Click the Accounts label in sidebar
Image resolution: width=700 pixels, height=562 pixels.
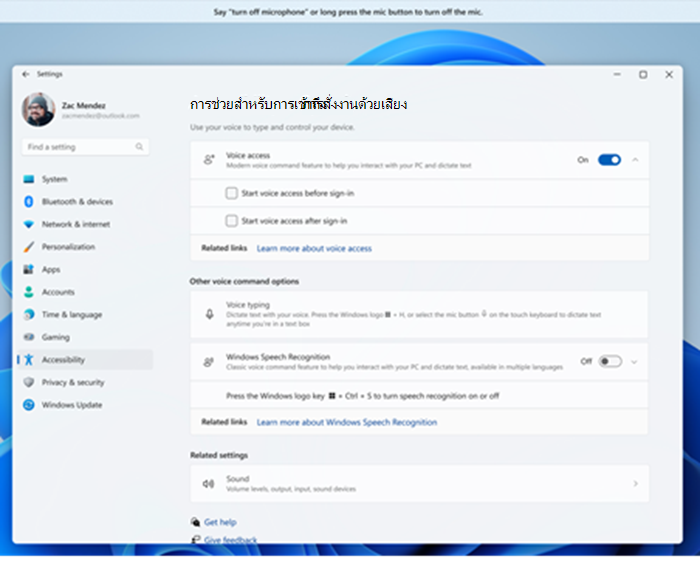[x=58, y=292]
